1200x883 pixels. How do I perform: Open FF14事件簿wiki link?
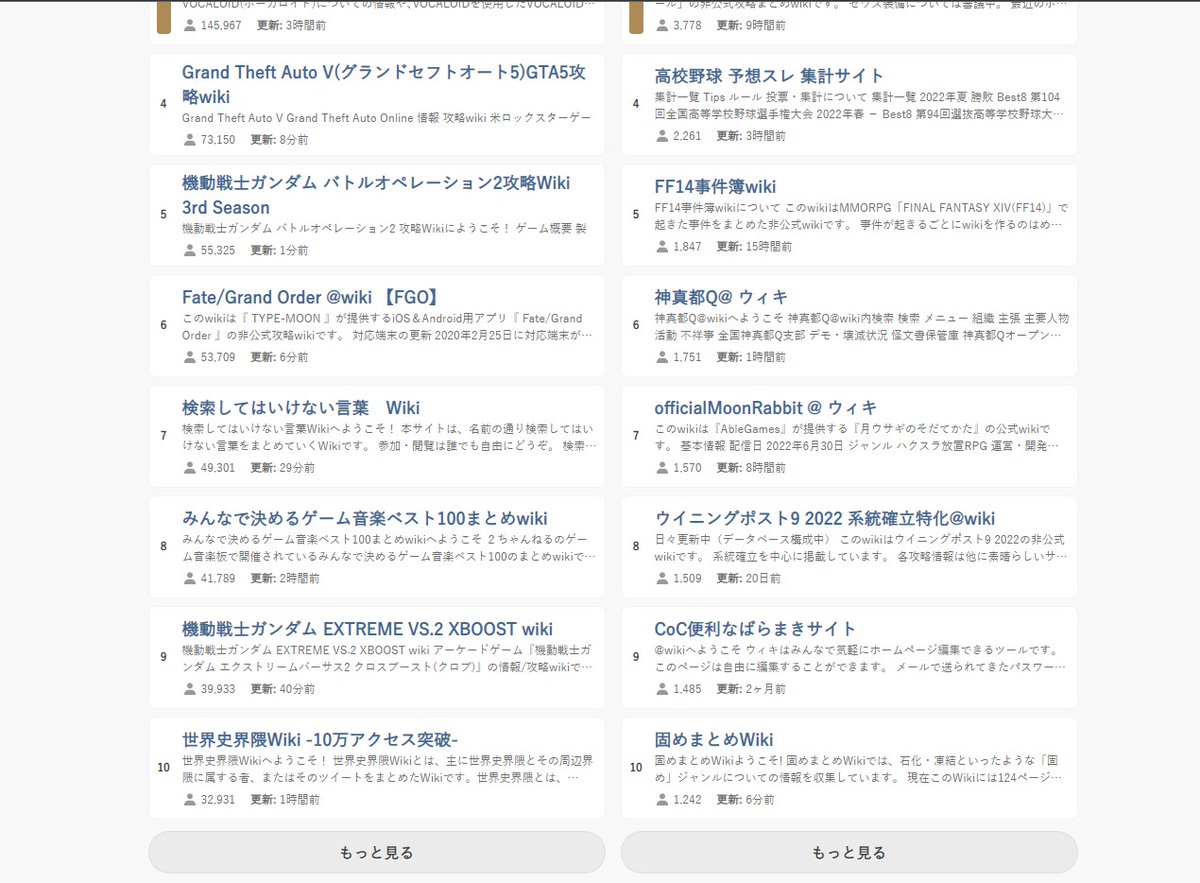click(x=715, y=187)
